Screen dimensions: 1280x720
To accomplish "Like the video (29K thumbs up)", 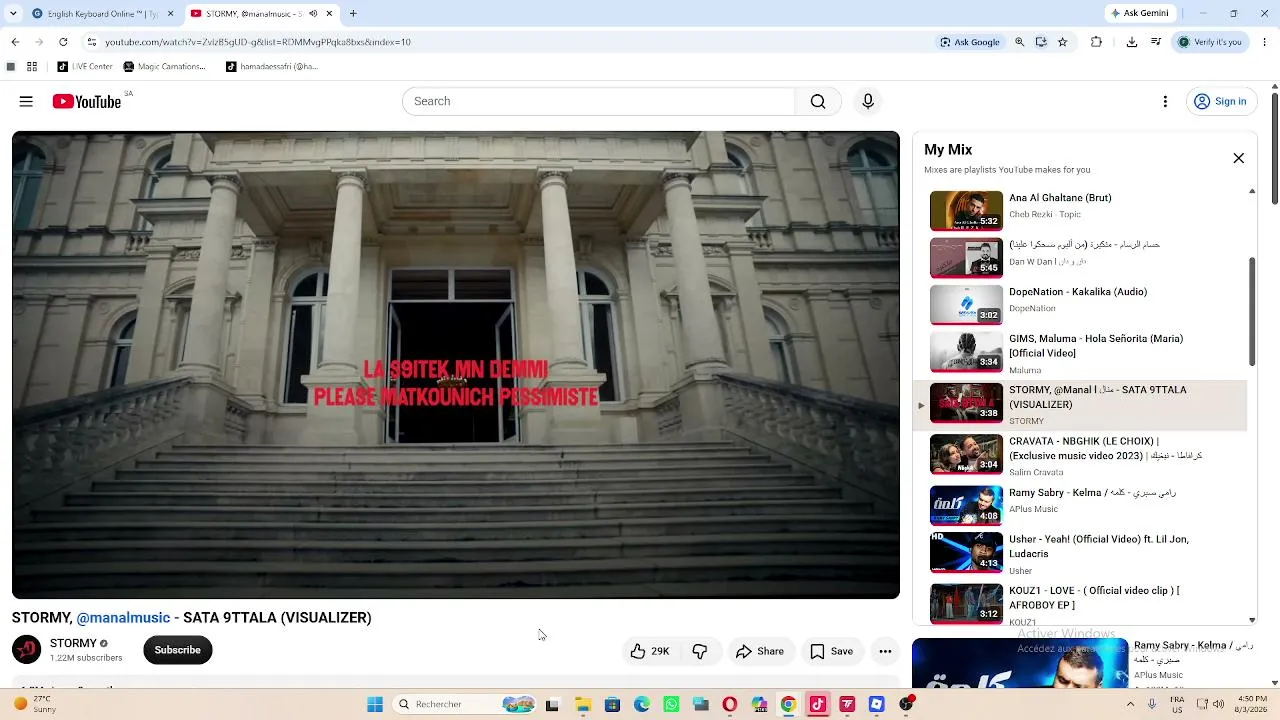I will 650,651.
